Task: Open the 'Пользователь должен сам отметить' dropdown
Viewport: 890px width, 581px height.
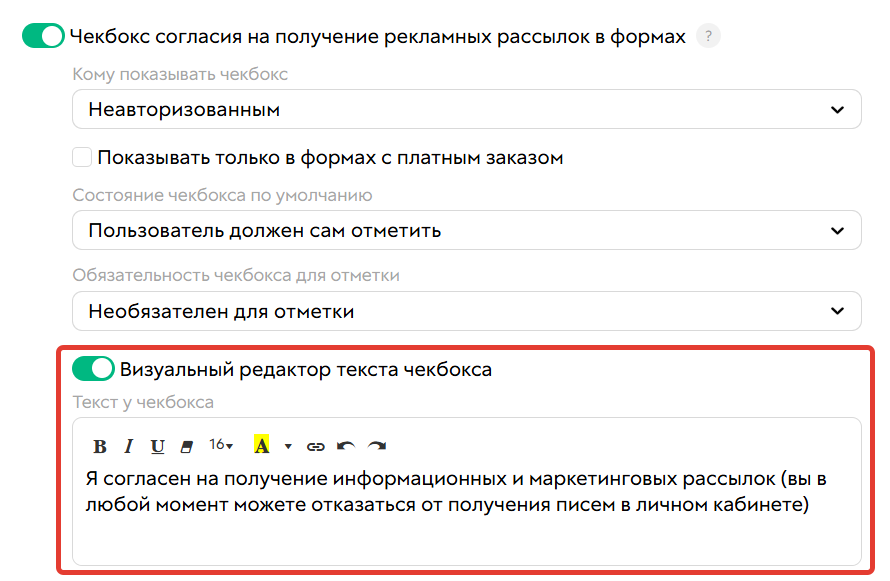Action: [467, 230]
